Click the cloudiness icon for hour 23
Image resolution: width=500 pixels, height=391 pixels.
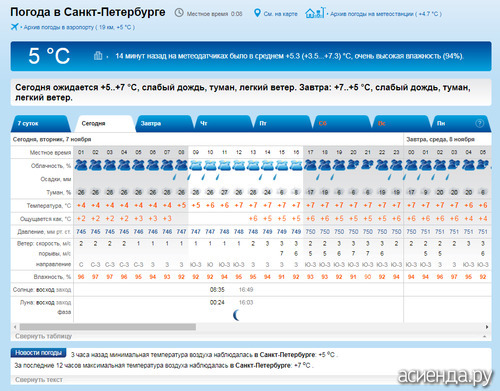tap(396, 165)
